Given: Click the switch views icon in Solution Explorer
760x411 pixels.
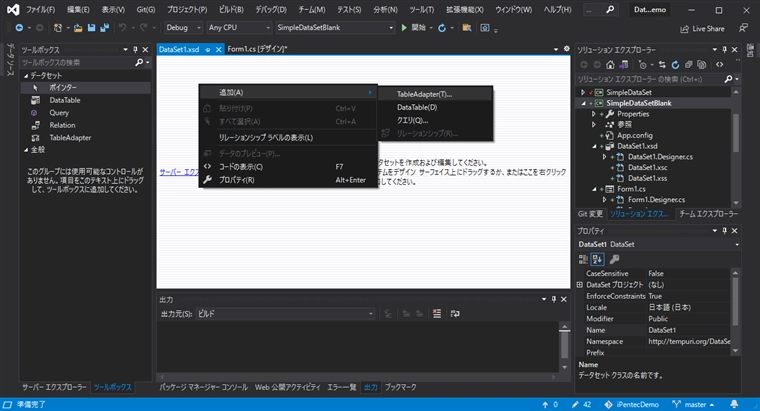Looking at the screenshot, I should (624, 64).
